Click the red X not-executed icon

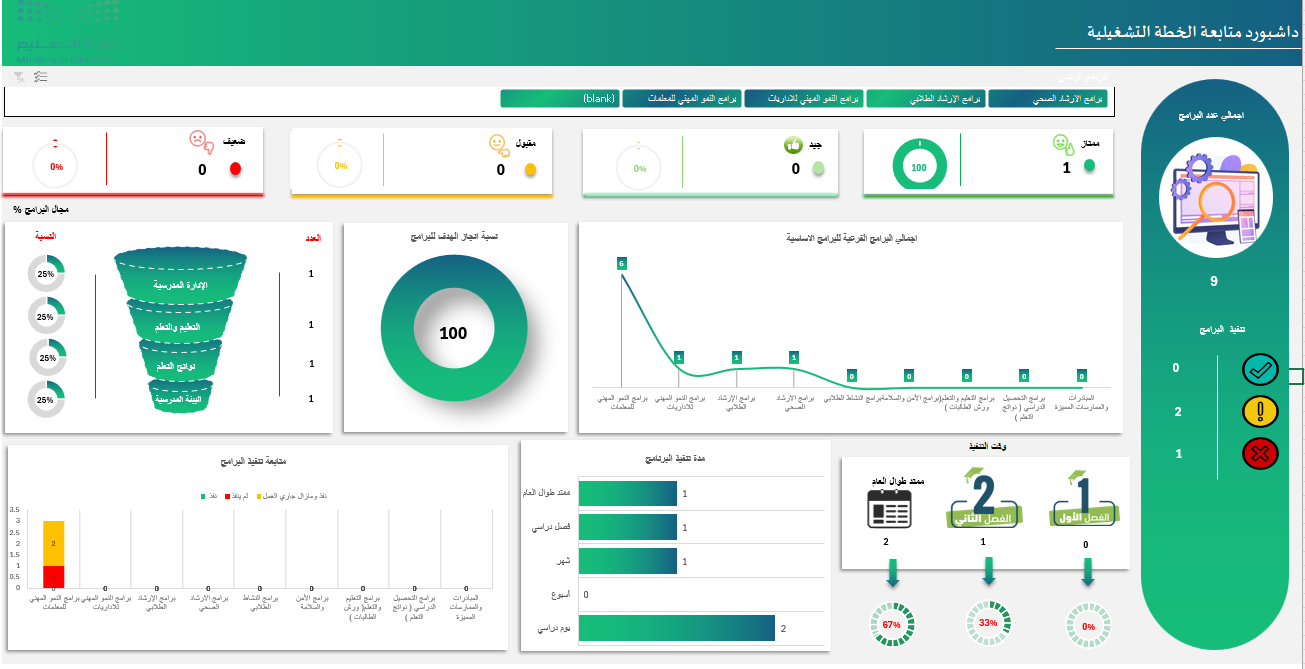(x=1260, y=454)
